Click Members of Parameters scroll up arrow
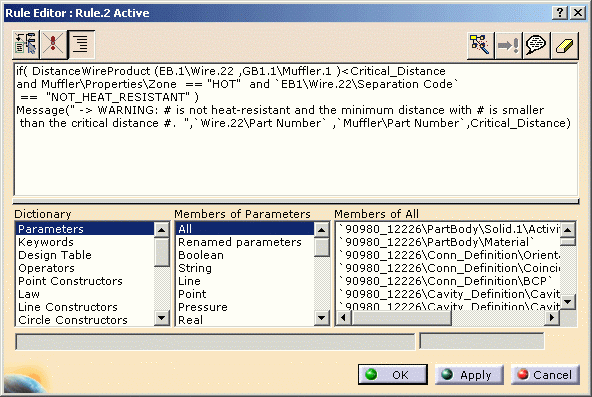 point(322,229)
